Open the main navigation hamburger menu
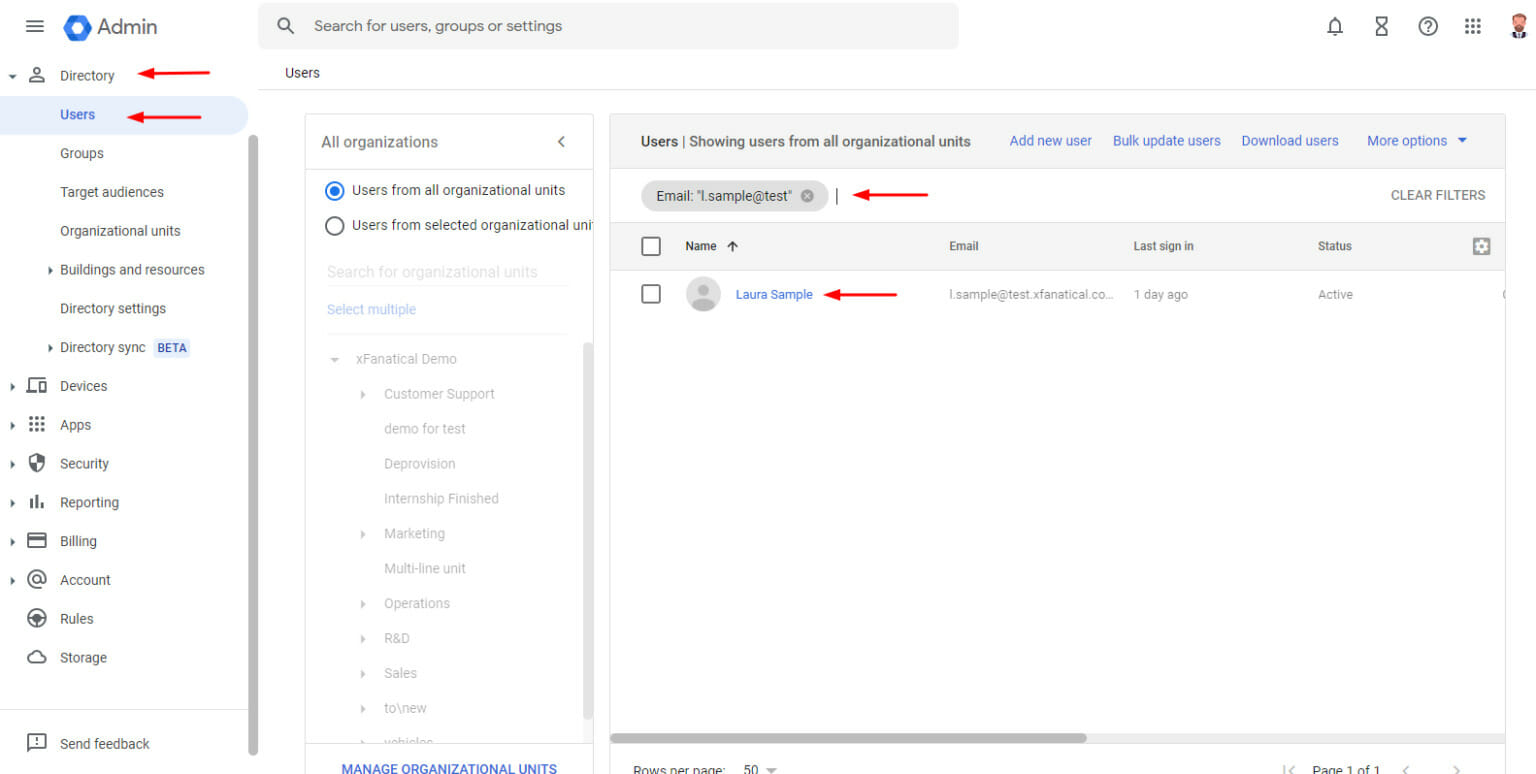 (x=34, y=26)
